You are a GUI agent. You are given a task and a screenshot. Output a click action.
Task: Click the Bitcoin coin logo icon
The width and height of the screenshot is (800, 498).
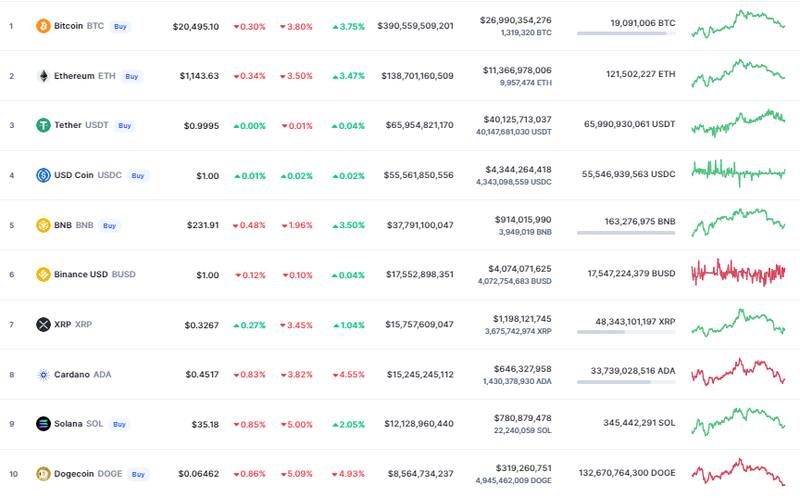coord(43,25)
